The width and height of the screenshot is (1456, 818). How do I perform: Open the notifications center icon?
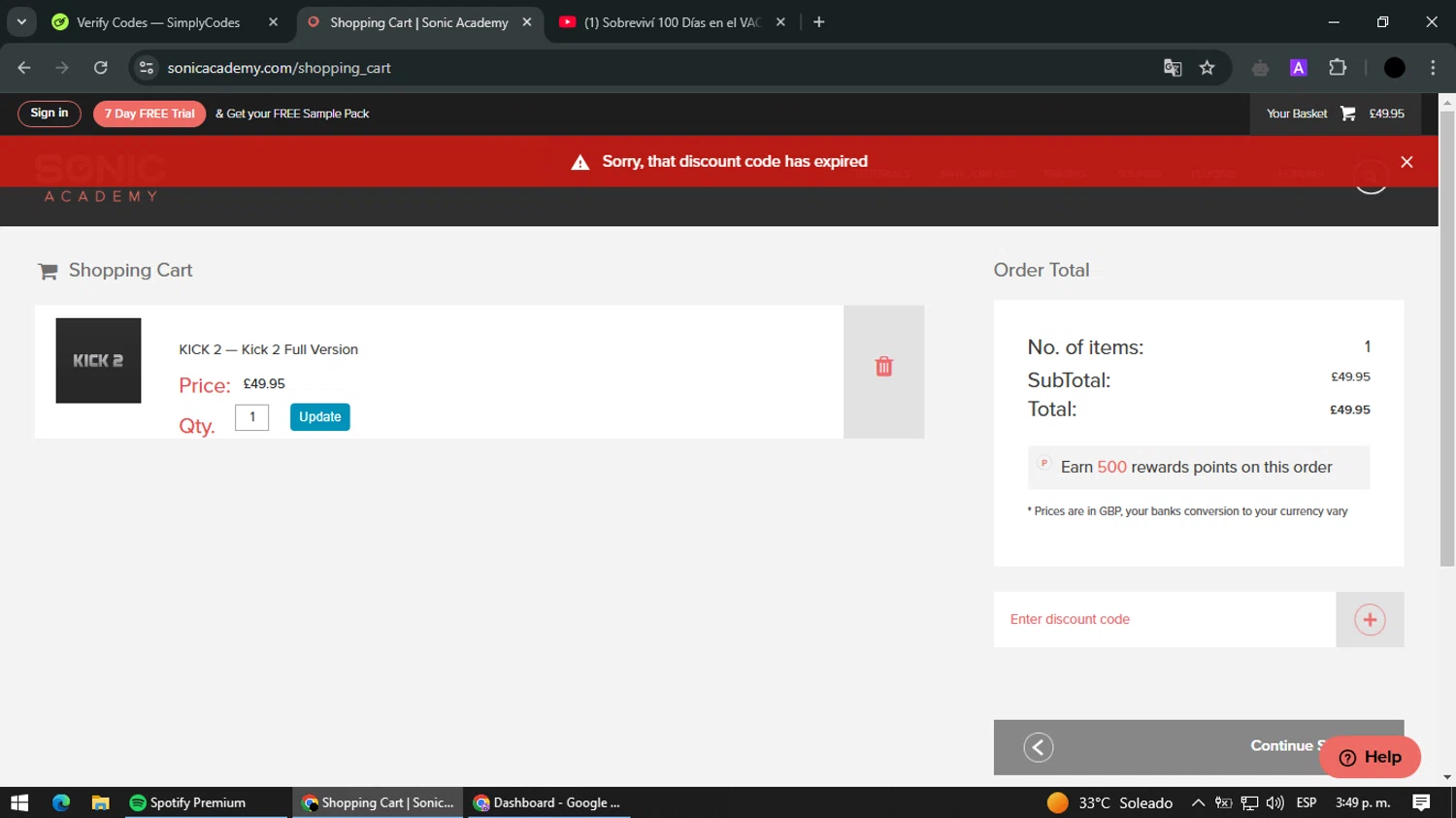pos(1421,802)
